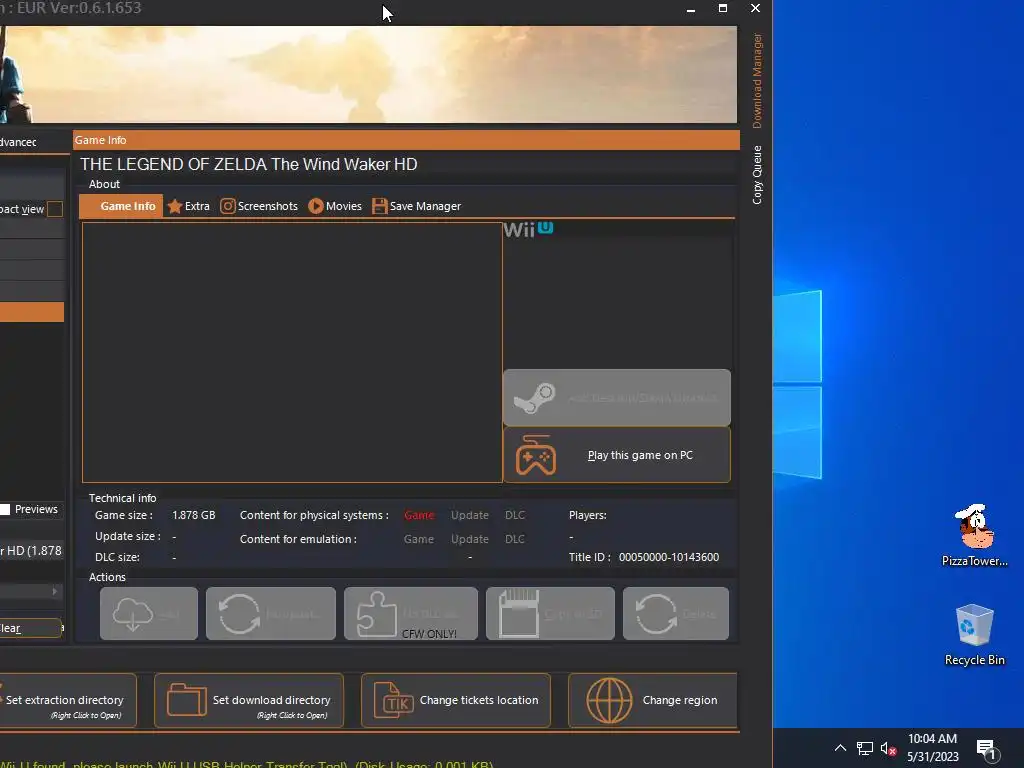Click Set extraction directory button
This screenshot has height=768, width=1024.
(x=68, y=701)
